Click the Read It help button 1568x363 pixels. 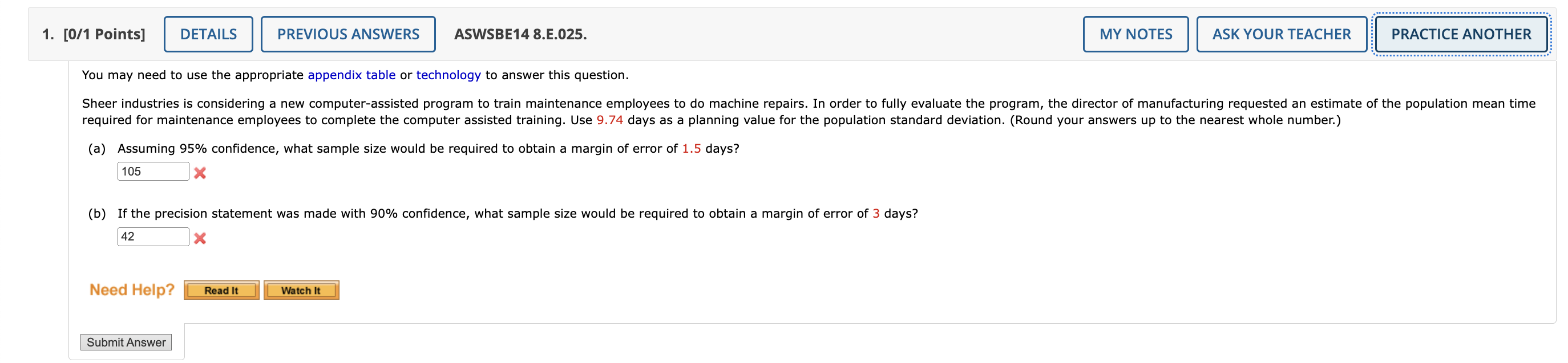point(221,290)
